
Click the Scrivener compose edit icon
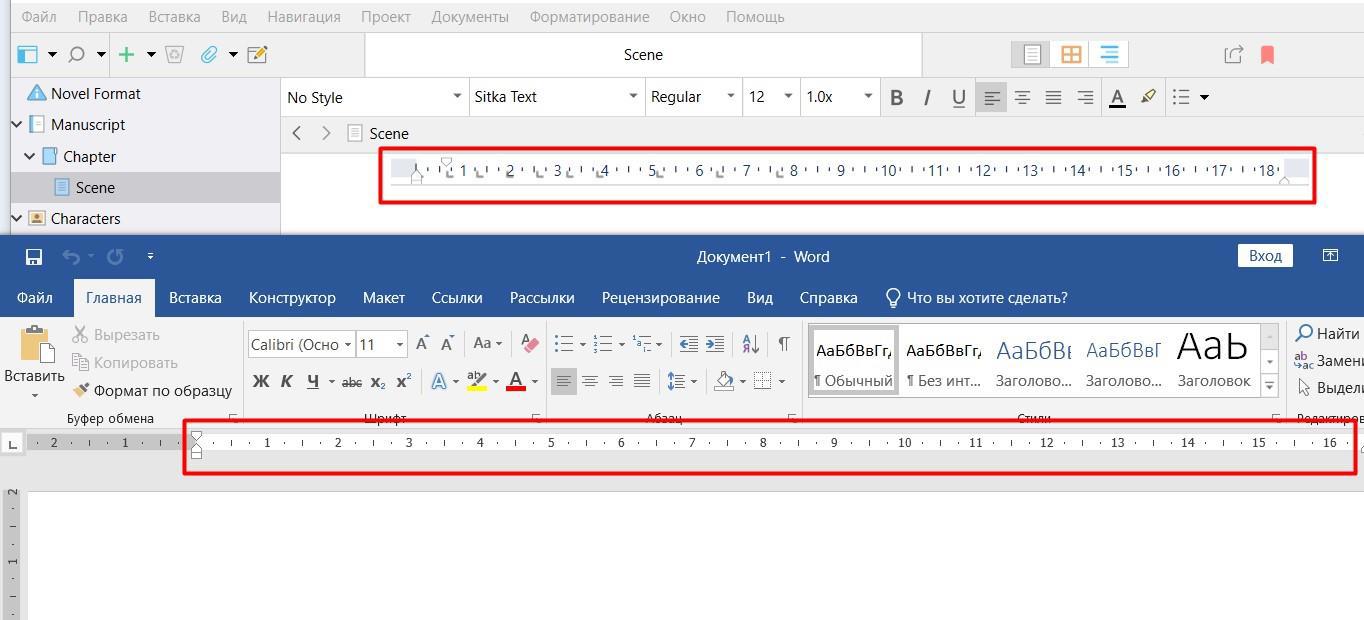click(x=257, y=55)
